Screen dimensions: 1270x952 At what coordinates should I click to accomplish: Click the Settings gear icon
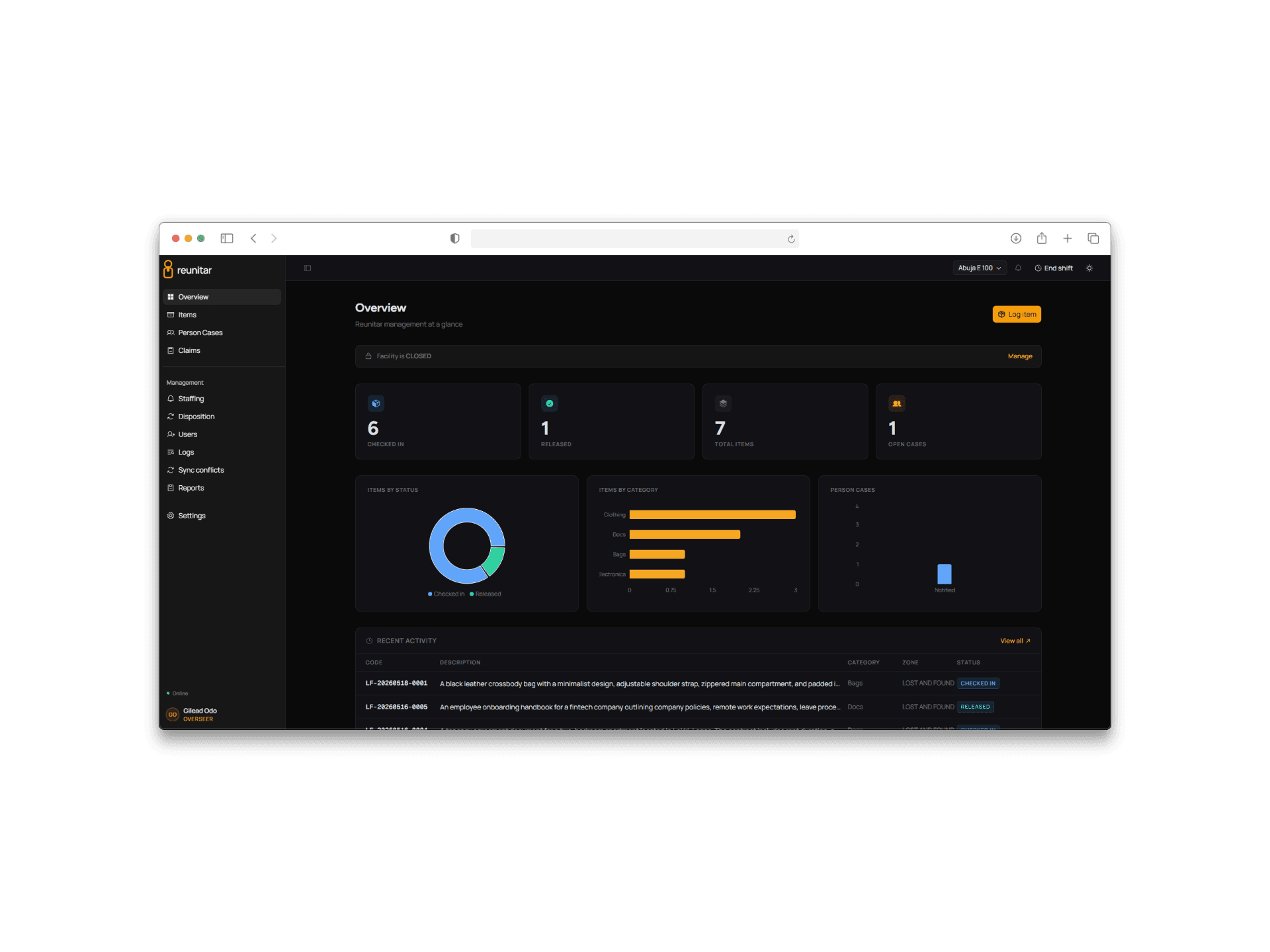coord(171,516)
